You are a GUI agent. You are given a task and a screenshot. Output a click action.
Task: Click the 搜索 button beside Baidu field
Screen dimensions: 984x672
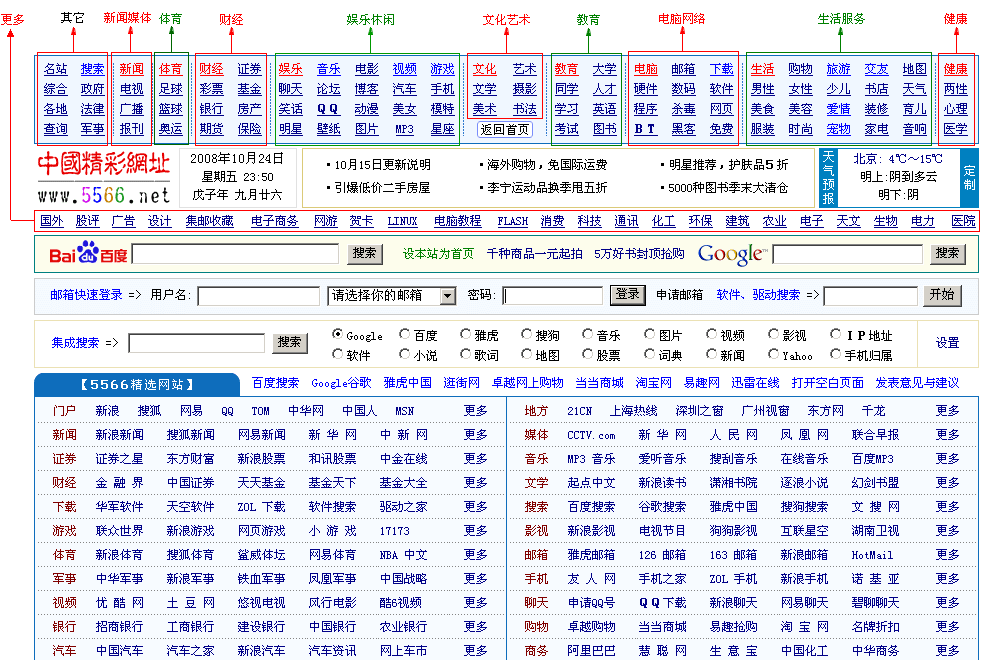pyautogui.click(x=364, y=253)
